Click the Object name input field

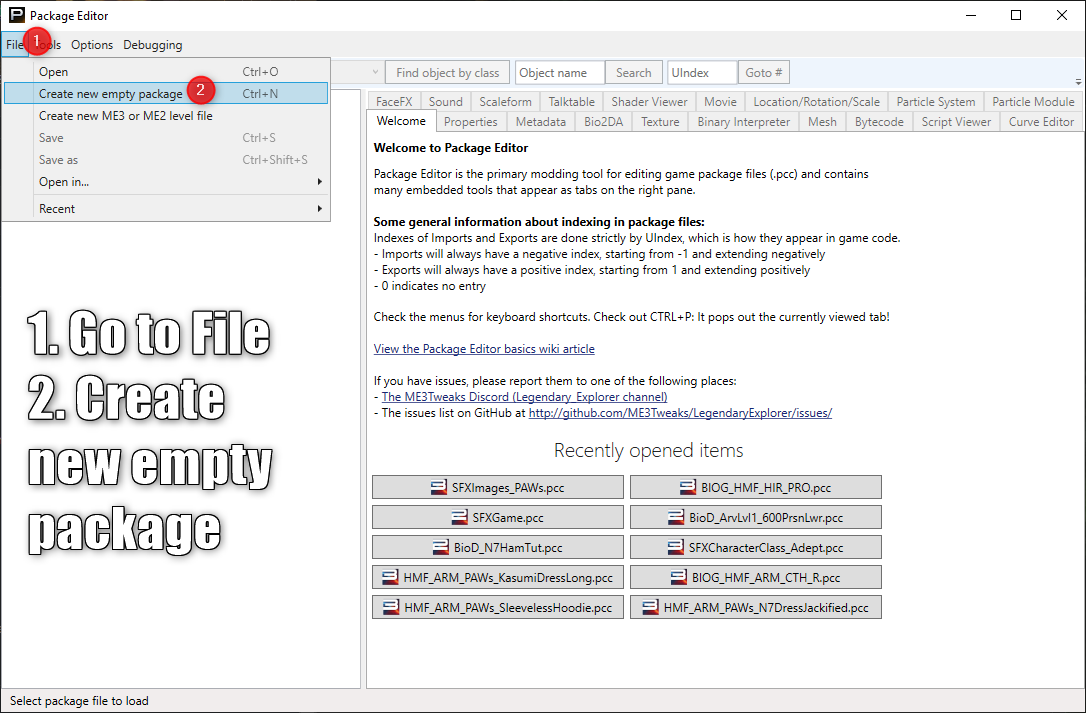[x=560, y=73]
